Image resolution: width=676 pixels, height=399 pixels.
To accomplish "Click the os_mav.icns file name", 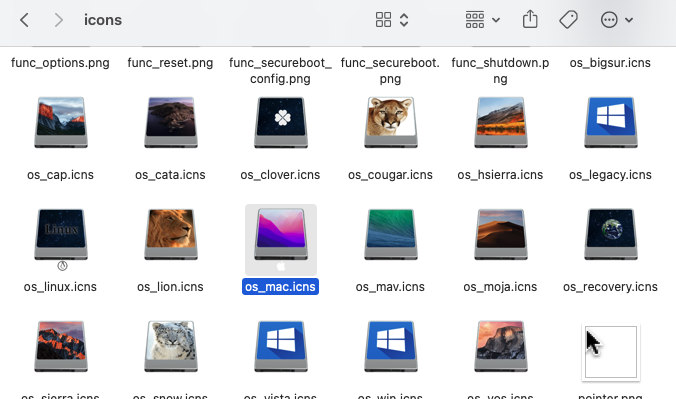I will (x=390, y=287).
